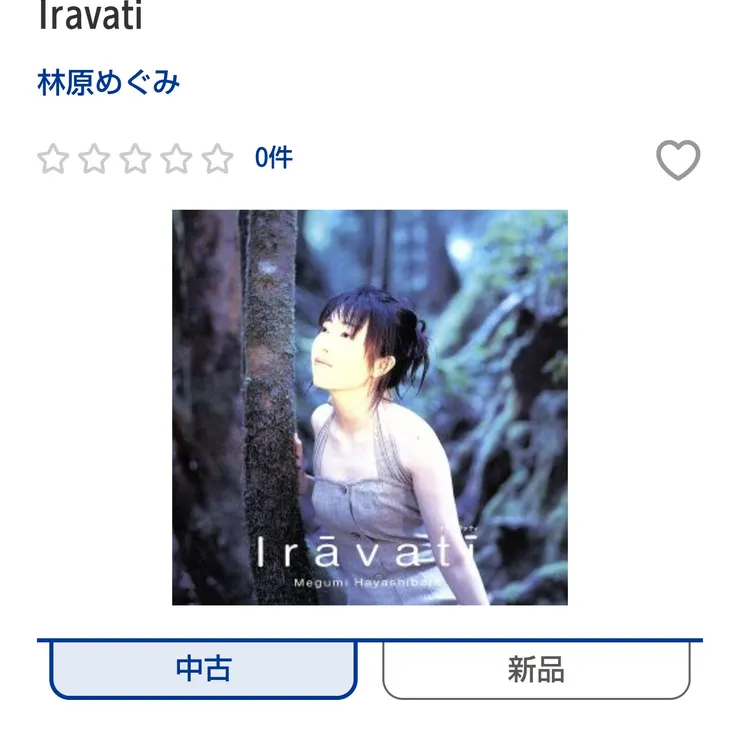Click the Iravati product title

[90, 15]
